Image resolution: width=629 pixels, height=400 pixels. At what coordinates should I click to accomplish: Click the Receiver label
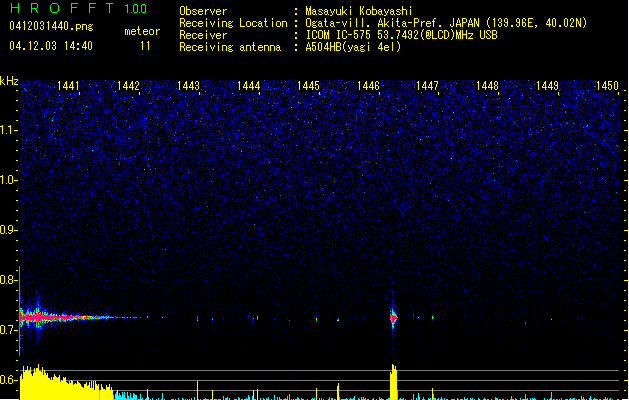[203, 35]
